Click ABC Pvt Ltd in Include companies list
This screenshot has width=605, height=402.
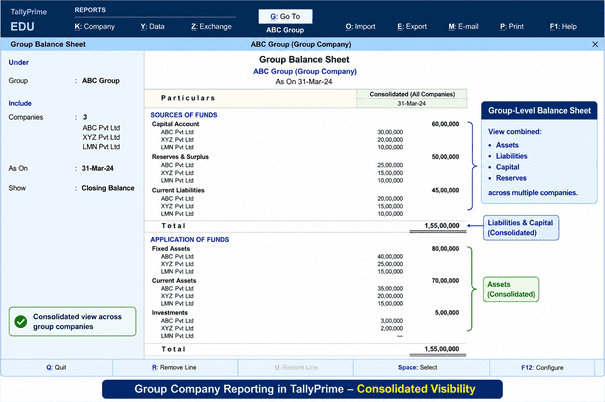(x=101, y=128)
